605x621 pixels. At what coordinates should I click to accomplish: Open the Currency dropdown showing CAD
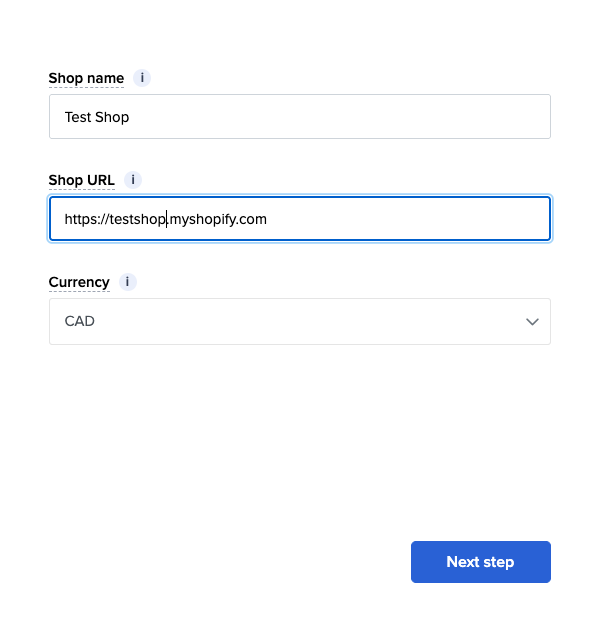tap(300, 321)
